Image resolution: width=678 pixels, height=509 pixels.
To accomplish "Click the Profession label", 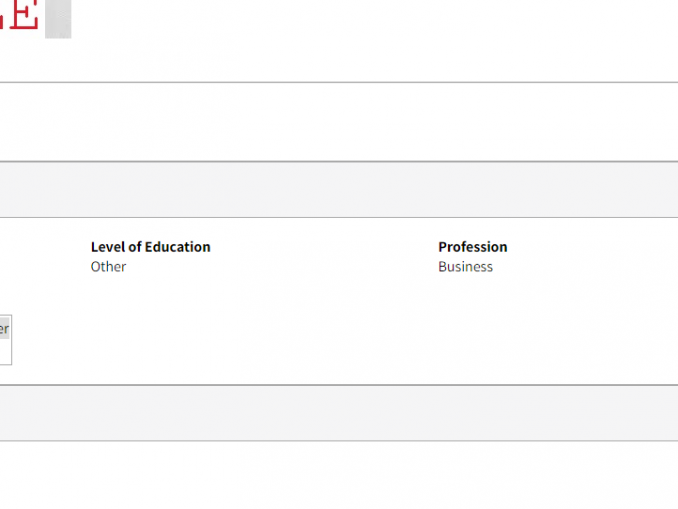I will (472, 247).
